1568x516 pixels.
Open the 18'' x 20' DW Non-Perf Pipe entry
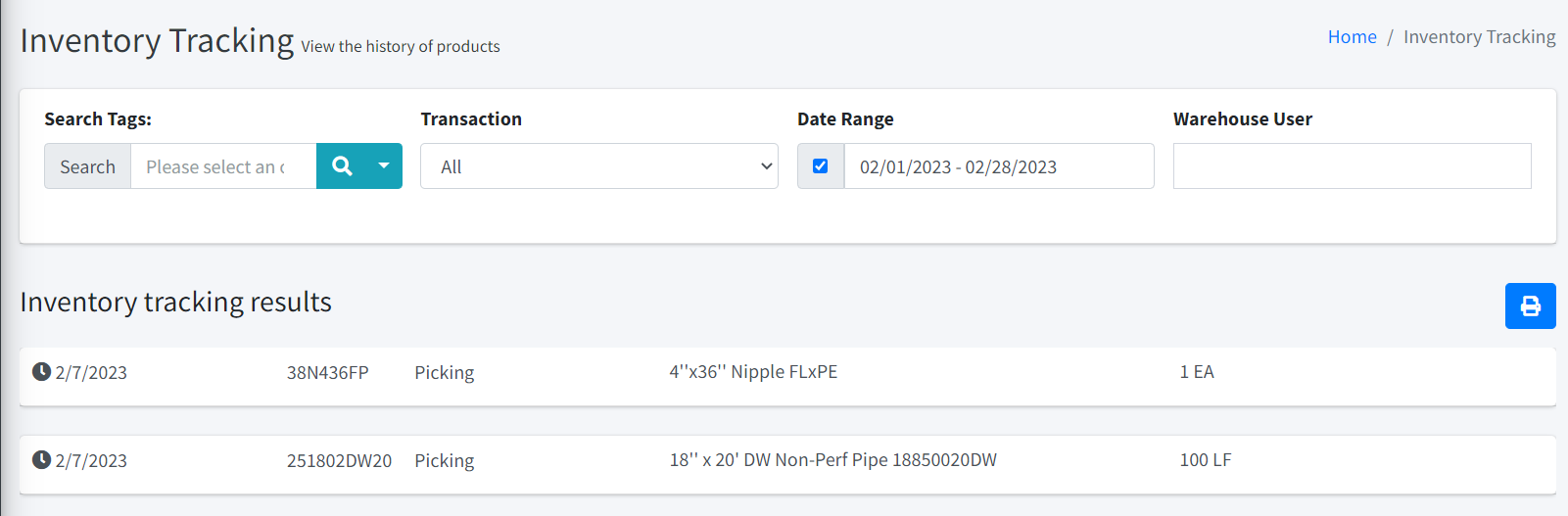tap(832, 460)
